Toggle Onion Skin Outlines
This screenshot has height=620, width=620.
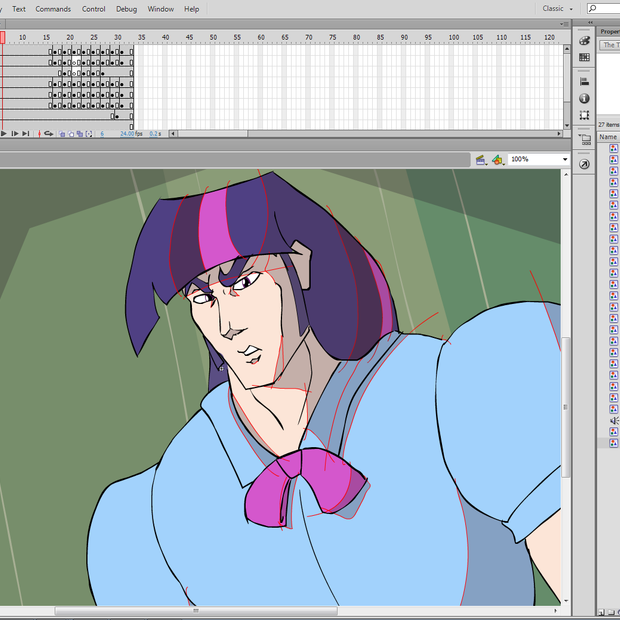tap(71, 134)
